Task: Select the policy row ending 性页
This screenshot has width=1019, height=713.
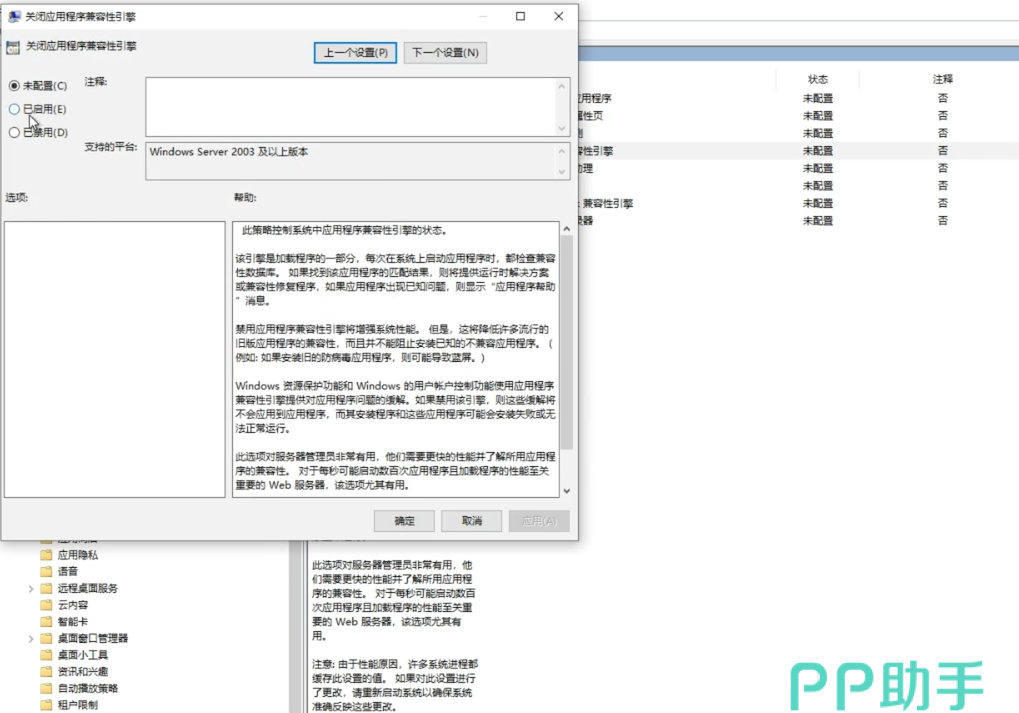Action: (798, 116)
